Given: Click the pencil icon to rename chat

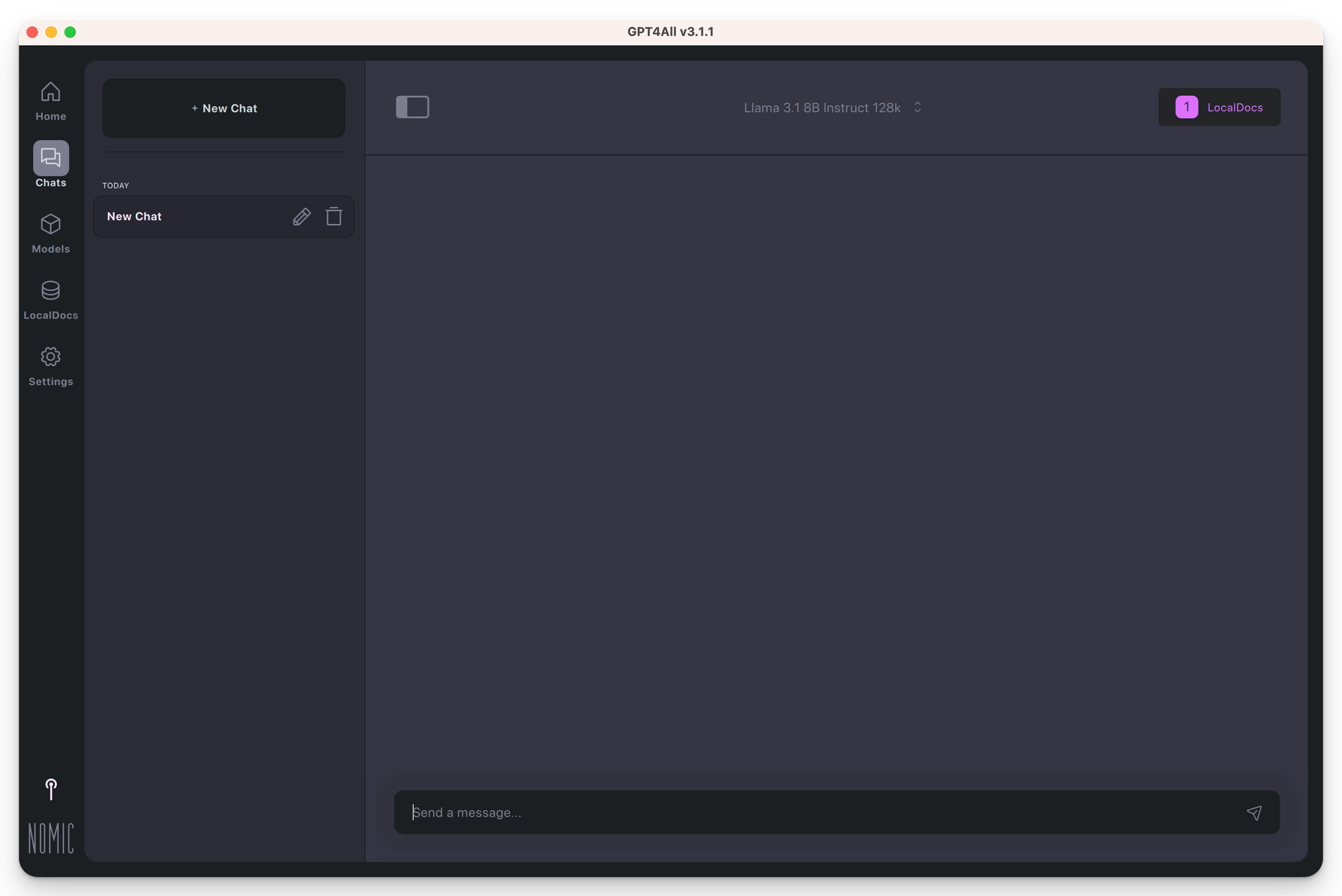Looking at the screenshot, I should click(x=301, y=217).
